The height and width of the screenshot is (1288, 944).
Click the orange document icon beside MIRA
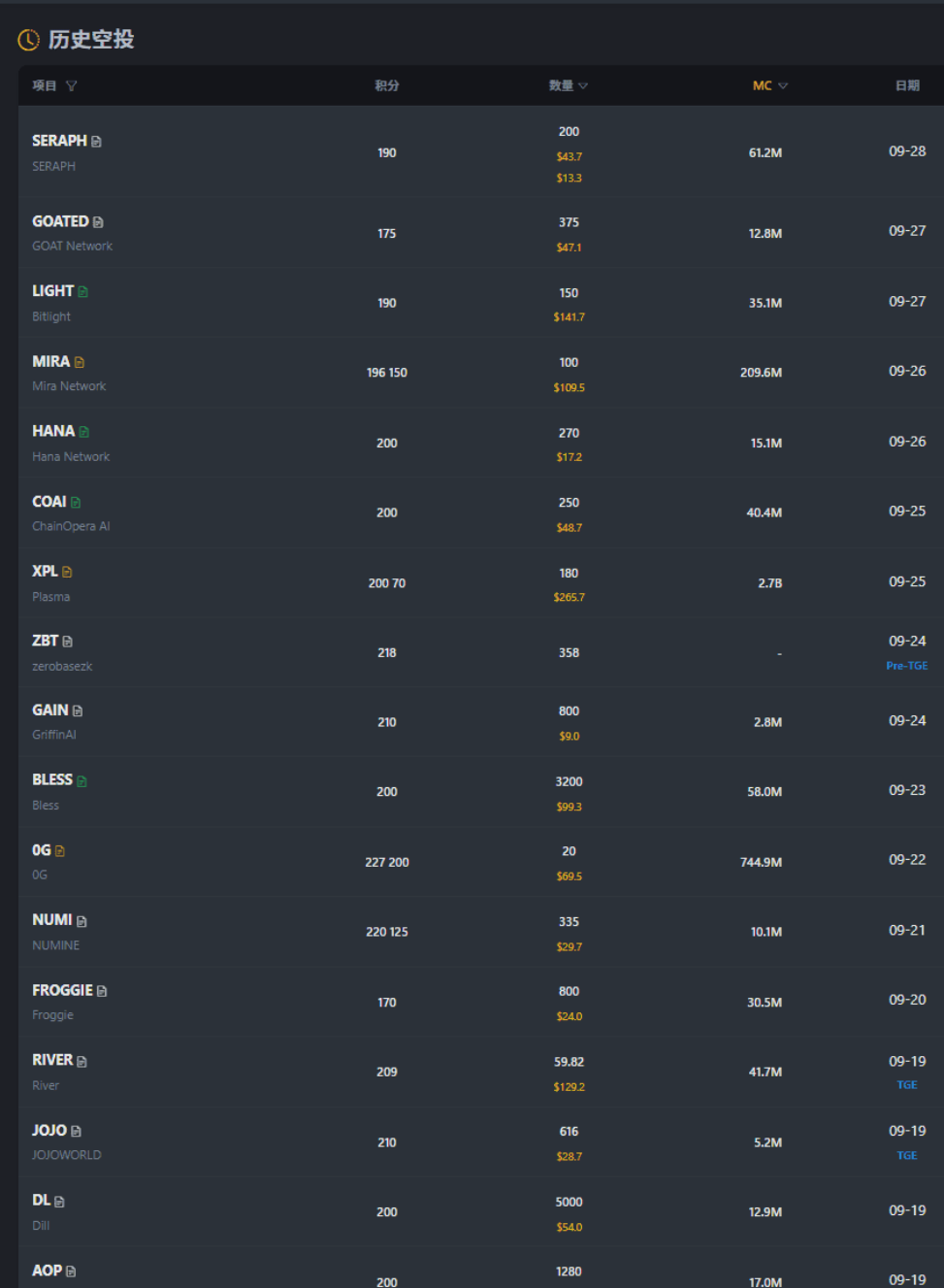80,362
